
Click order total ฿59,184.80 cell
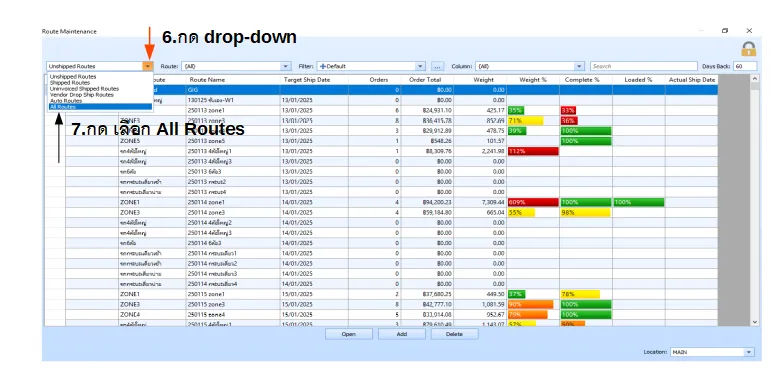point(427,212)
